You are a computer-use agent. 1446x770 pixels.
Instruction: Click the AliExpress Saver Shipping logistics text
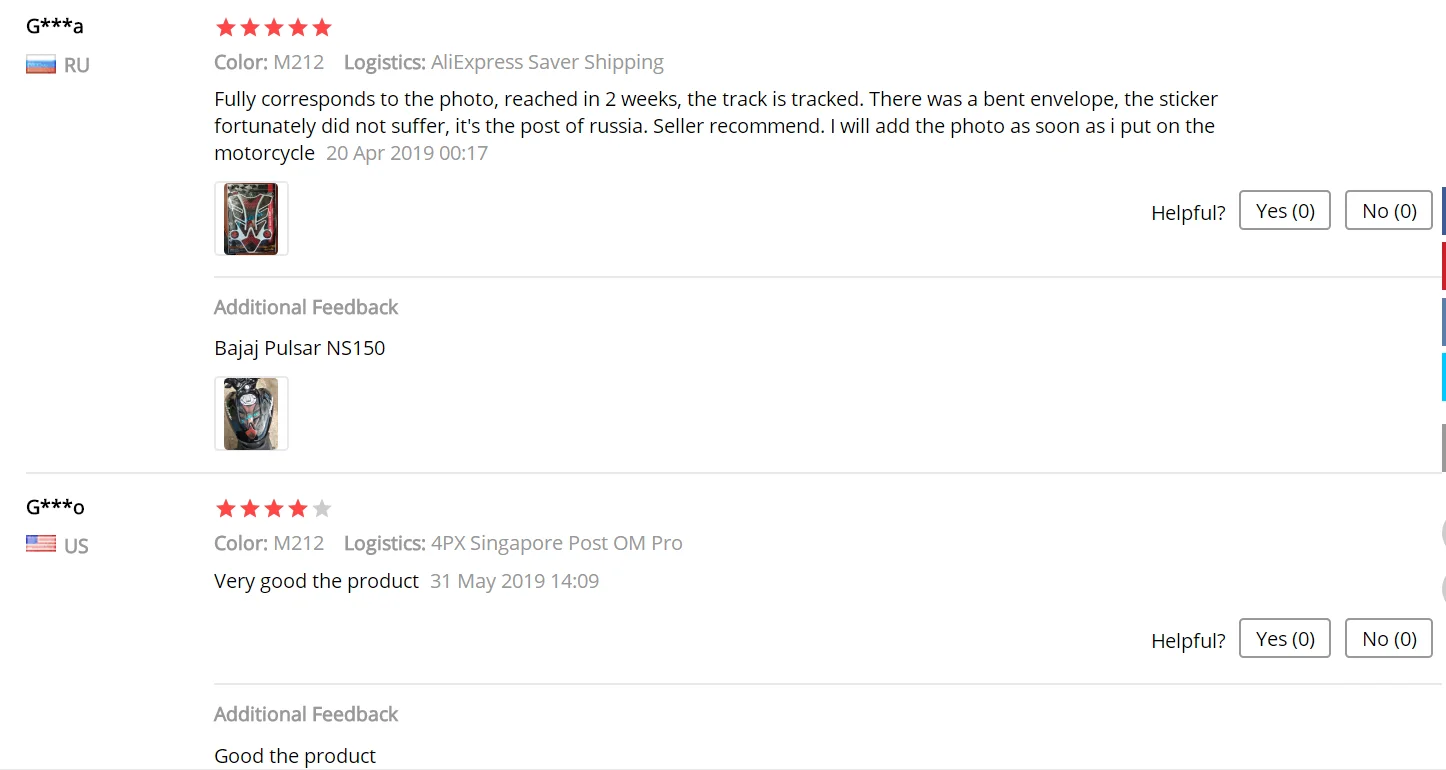tap(547, 63)
